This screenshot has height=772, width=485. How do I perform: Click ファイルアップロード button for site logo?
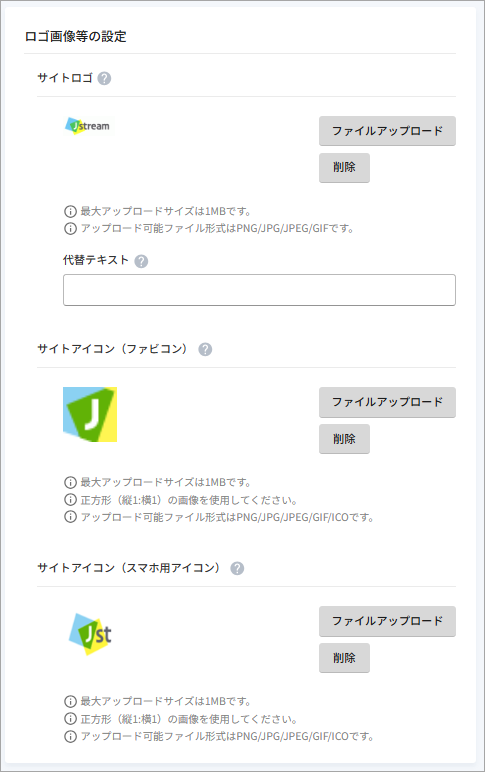[x=387, y=131]
